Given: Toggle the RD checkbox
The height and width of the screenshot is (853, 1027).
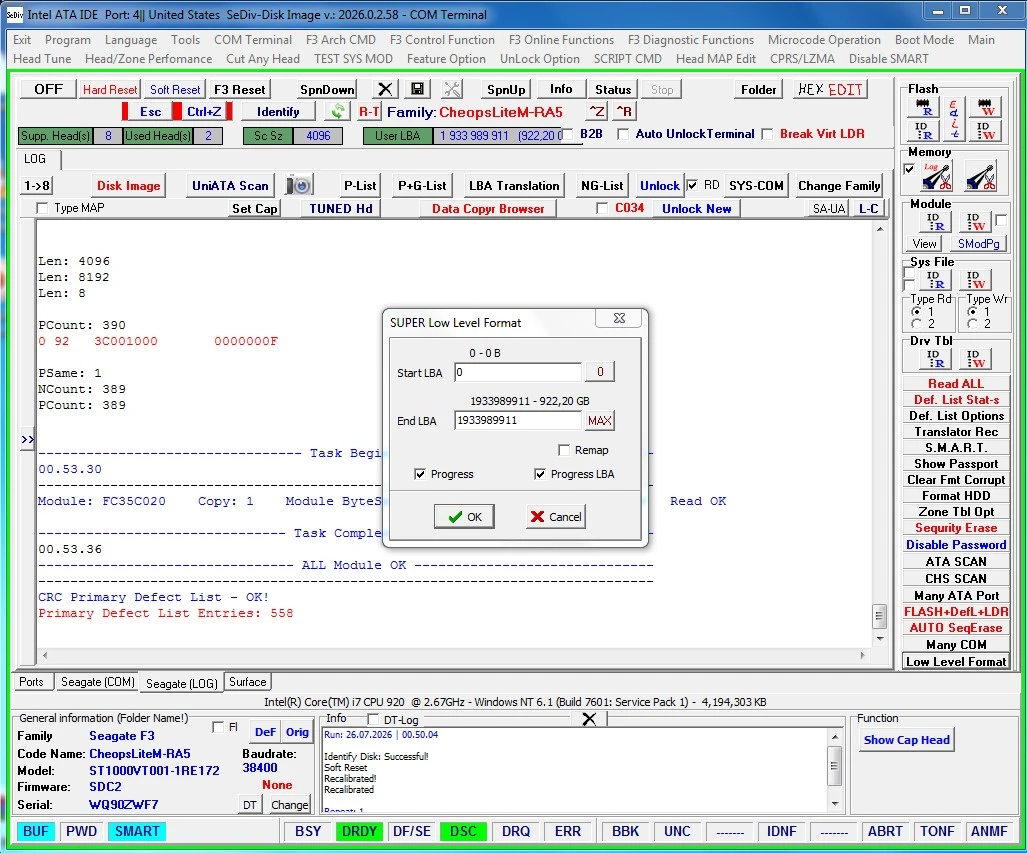Looking at the screenshot, I should 692,186.
